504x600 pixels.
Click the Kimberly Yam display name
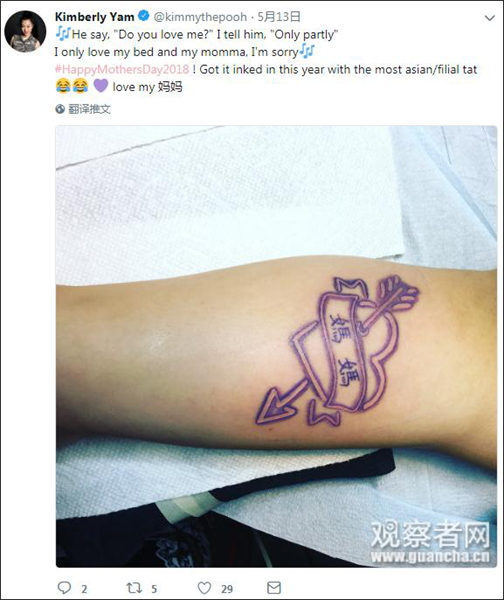[95, 16]
